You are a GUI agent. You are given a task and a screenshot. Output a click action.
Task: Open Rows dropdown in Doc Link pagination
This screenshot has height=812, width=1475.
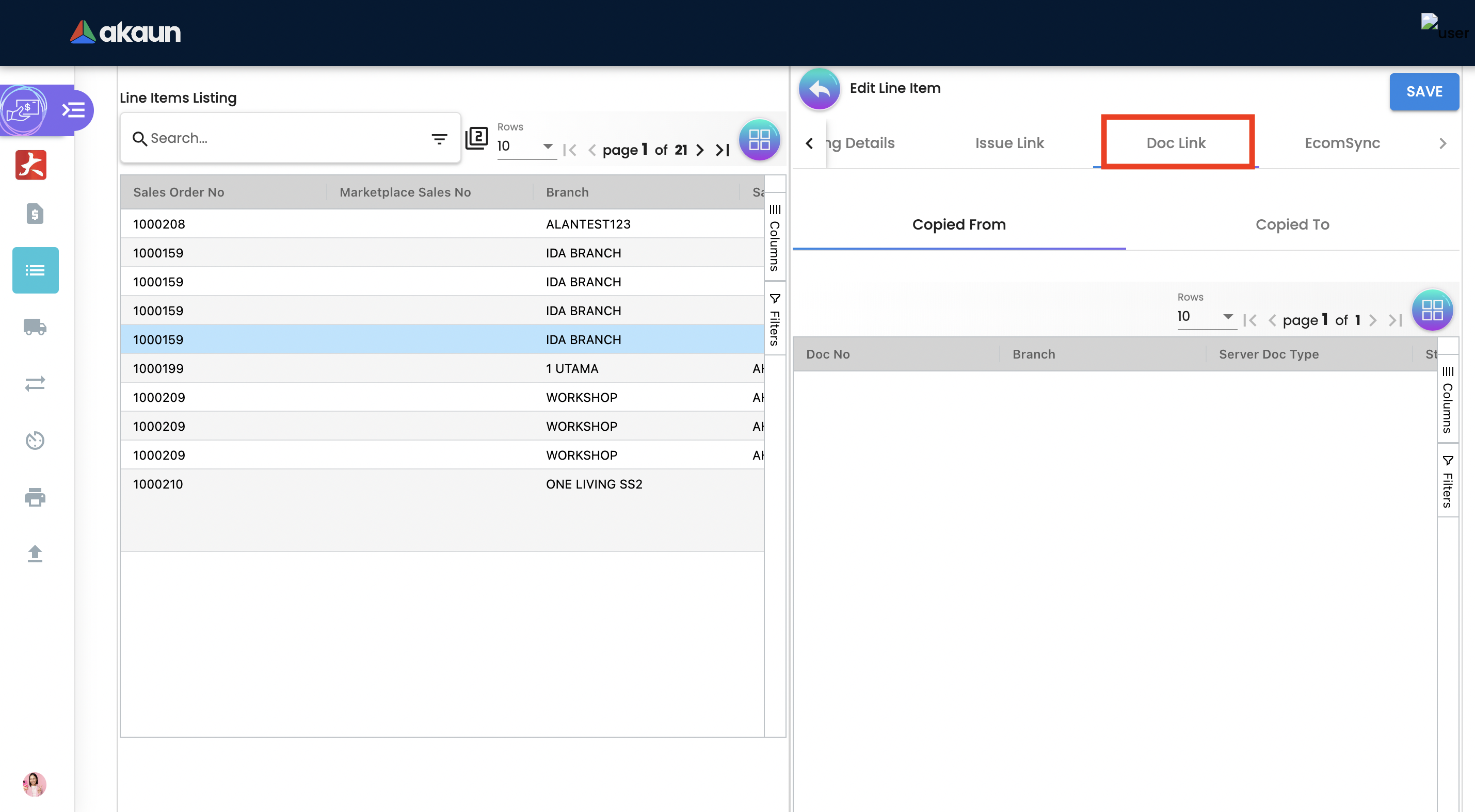pyautogui.click(x=1205, y=316)
